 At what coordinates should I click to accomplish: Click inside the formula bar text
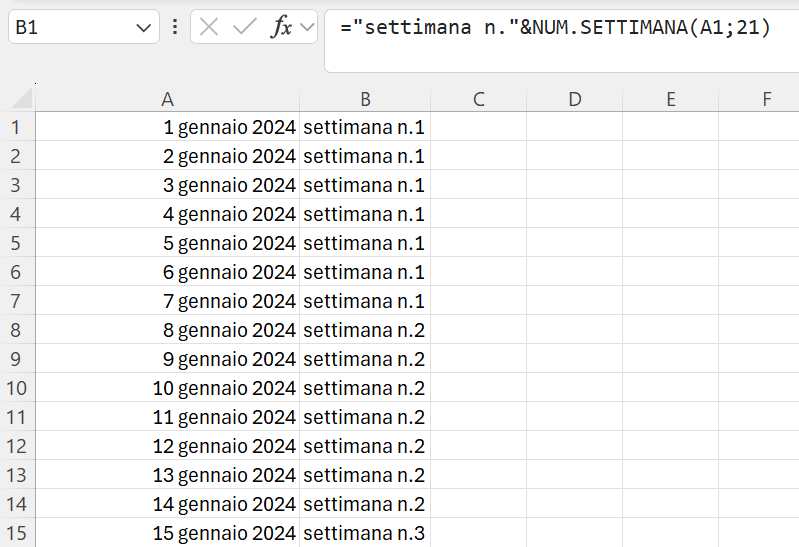click(555, 27)
